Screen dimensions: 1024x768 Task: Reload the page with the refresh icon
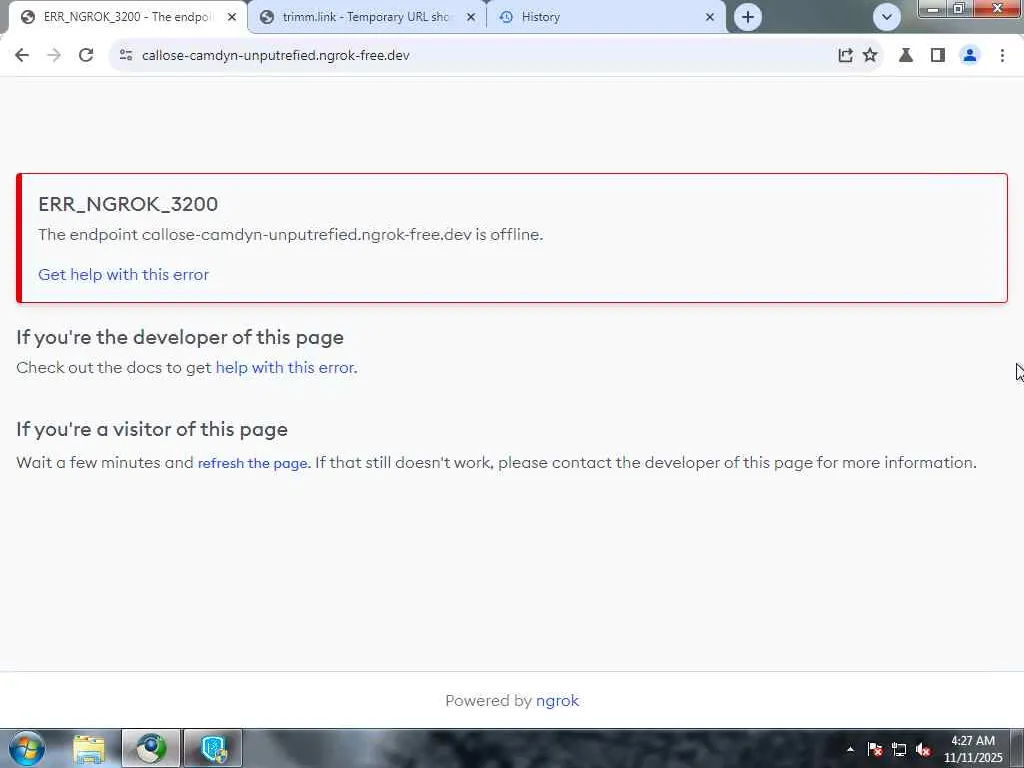click(x=86, y=55)
